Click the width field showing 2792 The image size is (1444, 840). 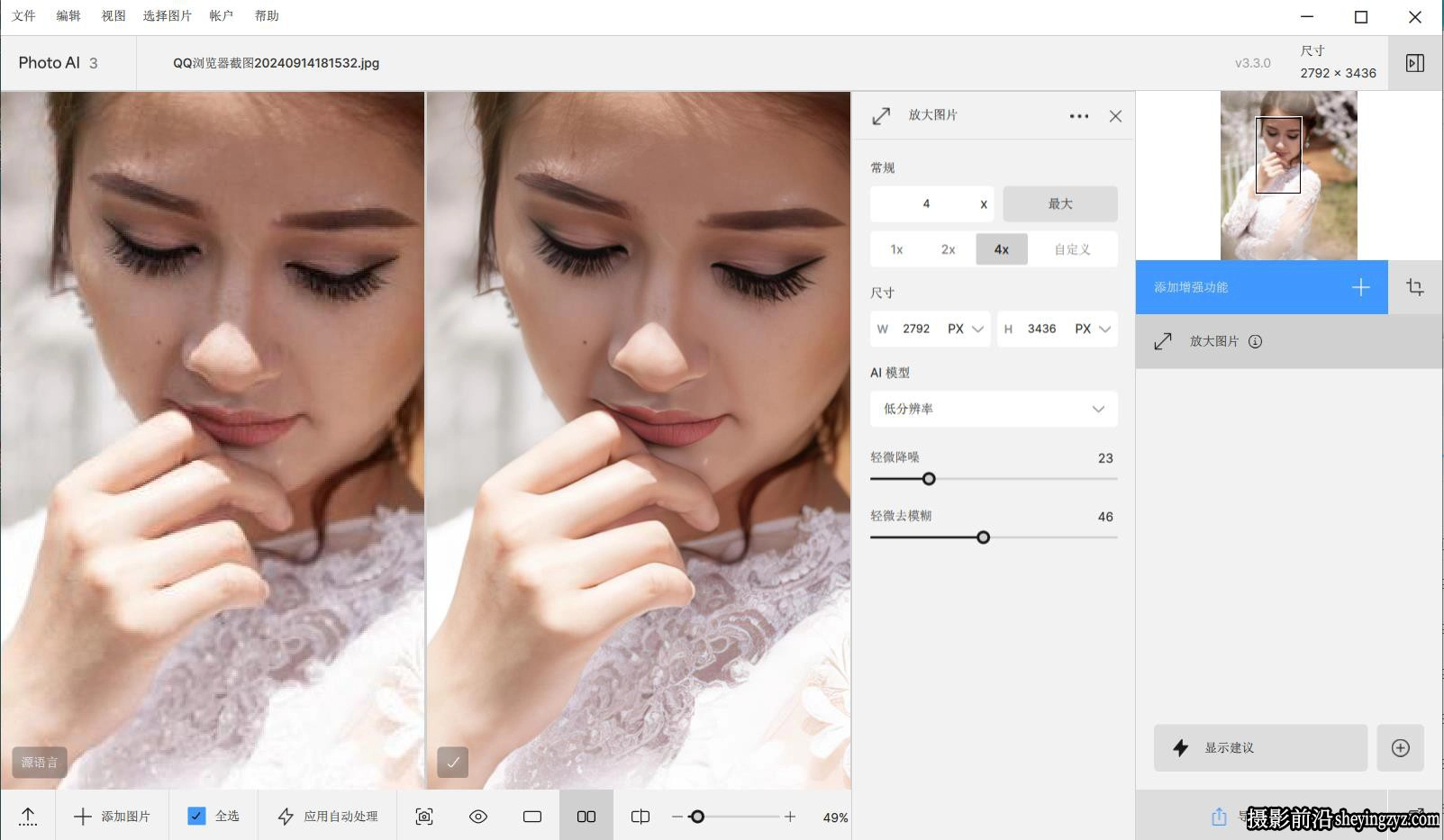click(916, 329)
